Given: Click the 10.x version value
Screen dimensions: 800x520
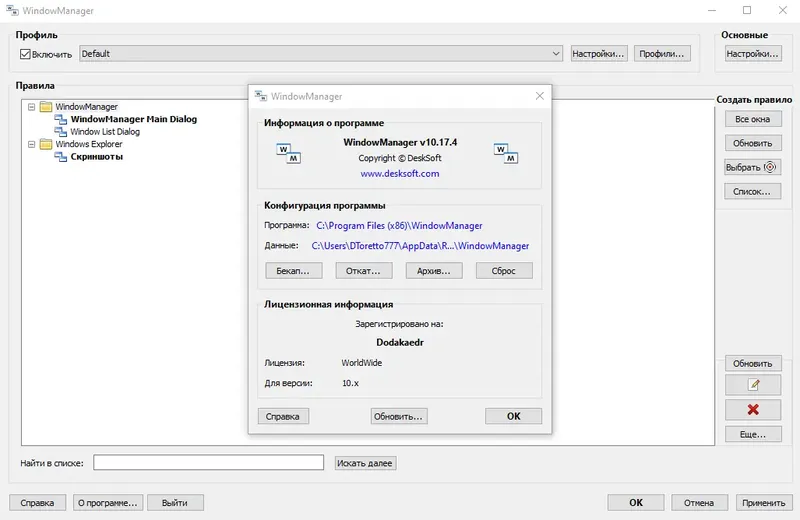Looking at the screenshot, I should 351,383.
